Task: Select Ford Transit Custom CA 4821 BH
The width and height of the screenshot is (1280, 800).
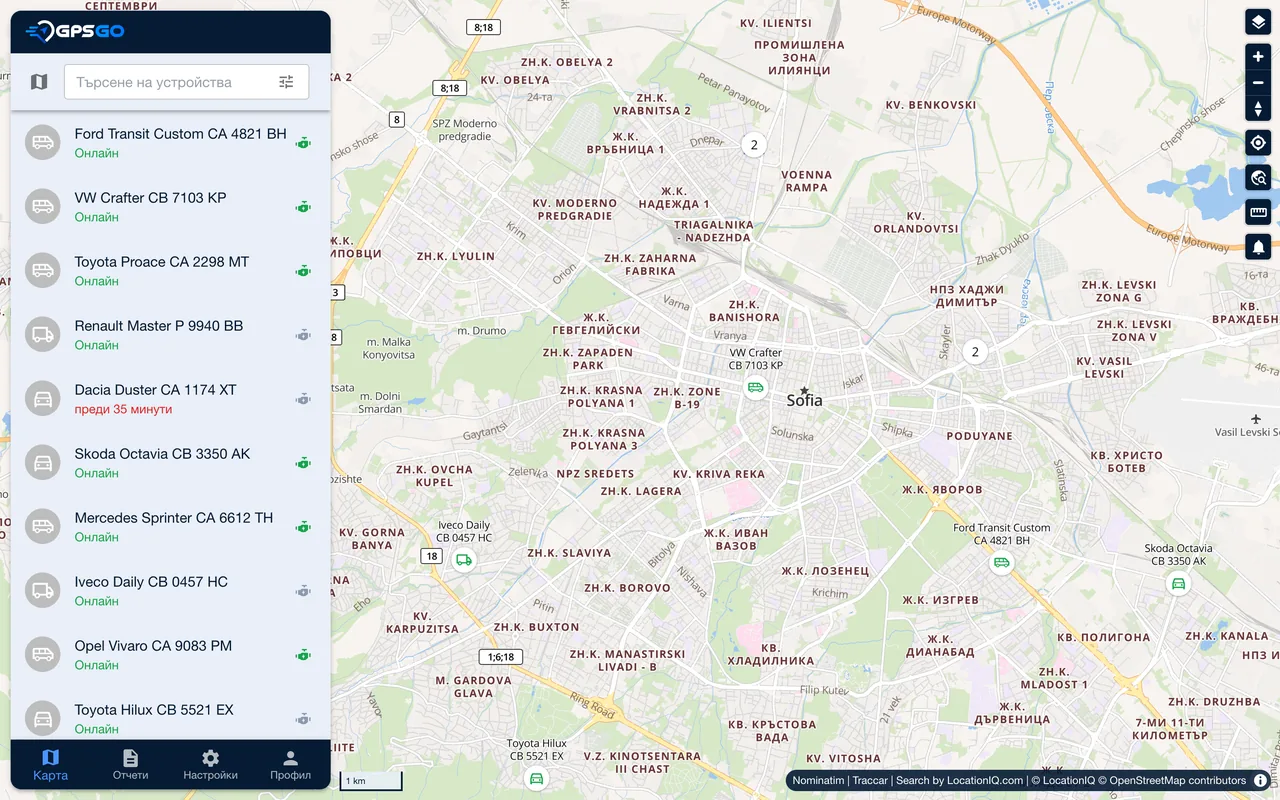Action: (170, 142)
